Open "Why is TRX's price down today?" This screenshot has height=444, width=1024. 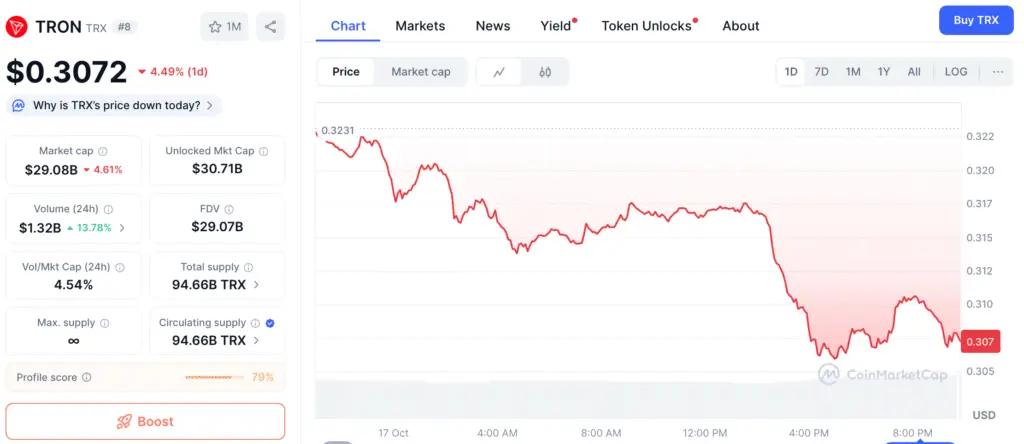[116, 105]
